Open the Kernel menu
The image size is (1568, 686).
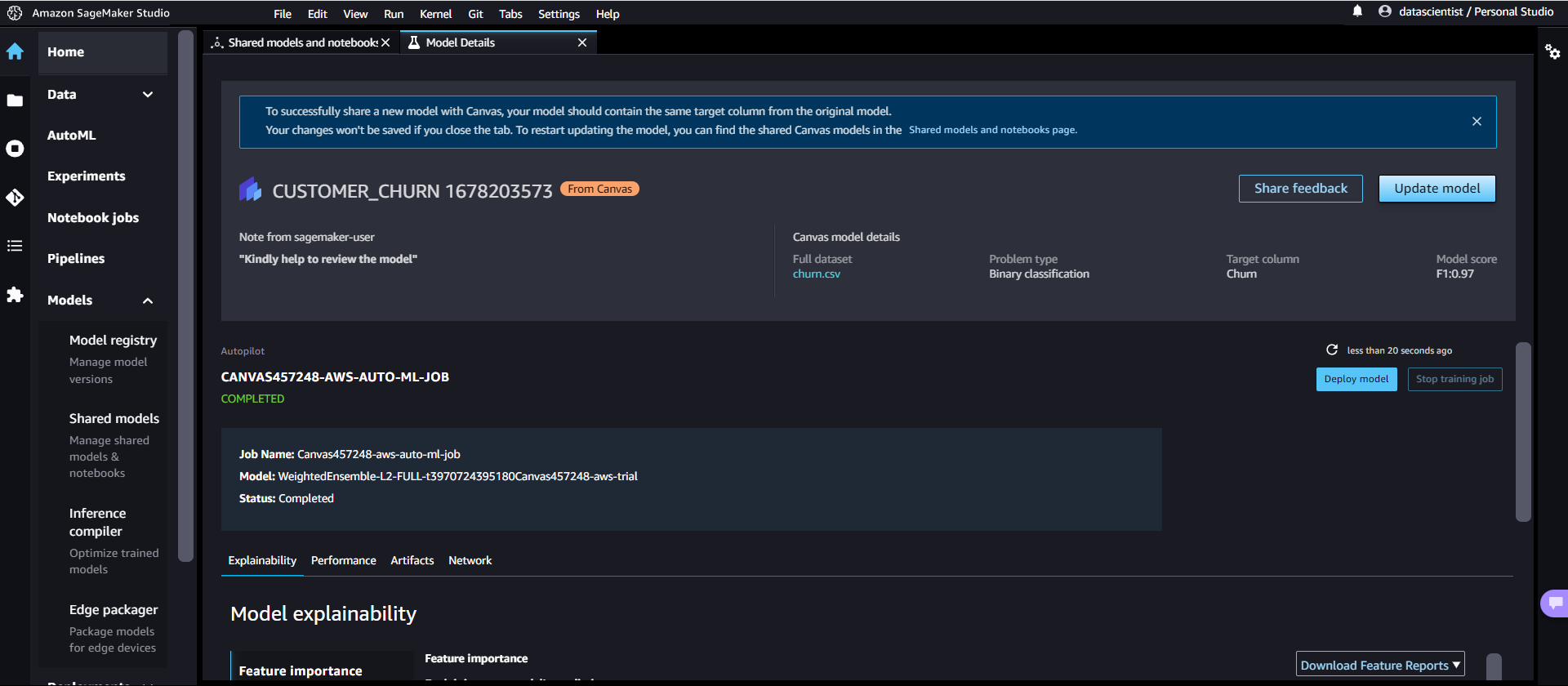[x=436, y=14]
